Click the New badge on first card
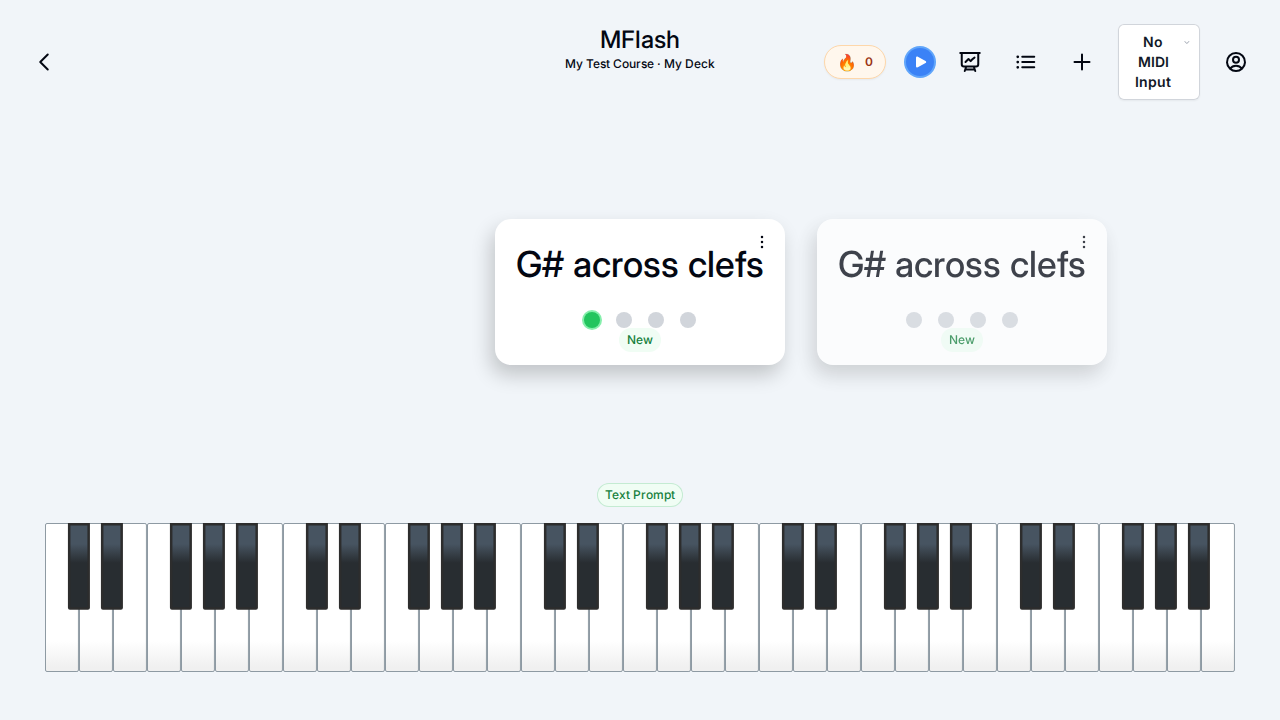Image resolution: width=1280 pixels, height=720 pixels. [640, 340]
